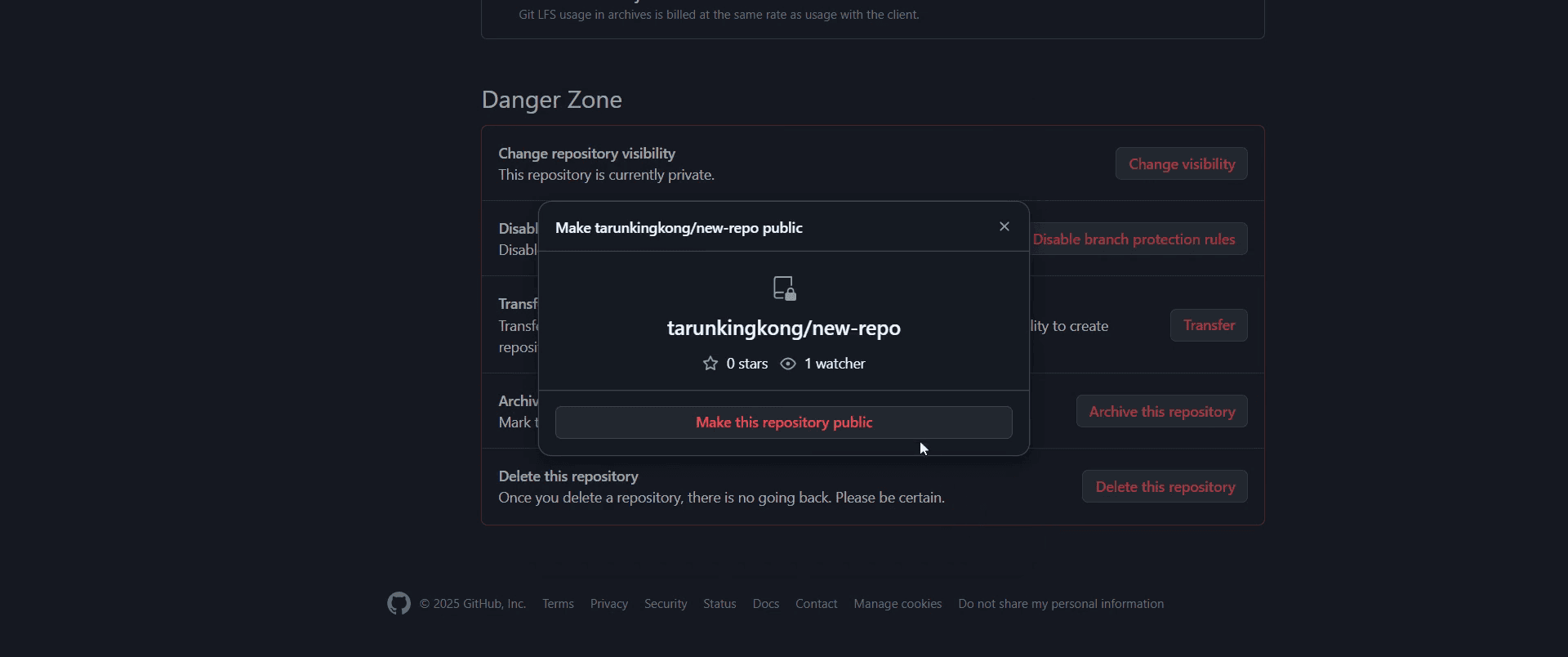Click the private repository lock icon in dialog
Screen dimensions: 1568x657
[784, 288]
